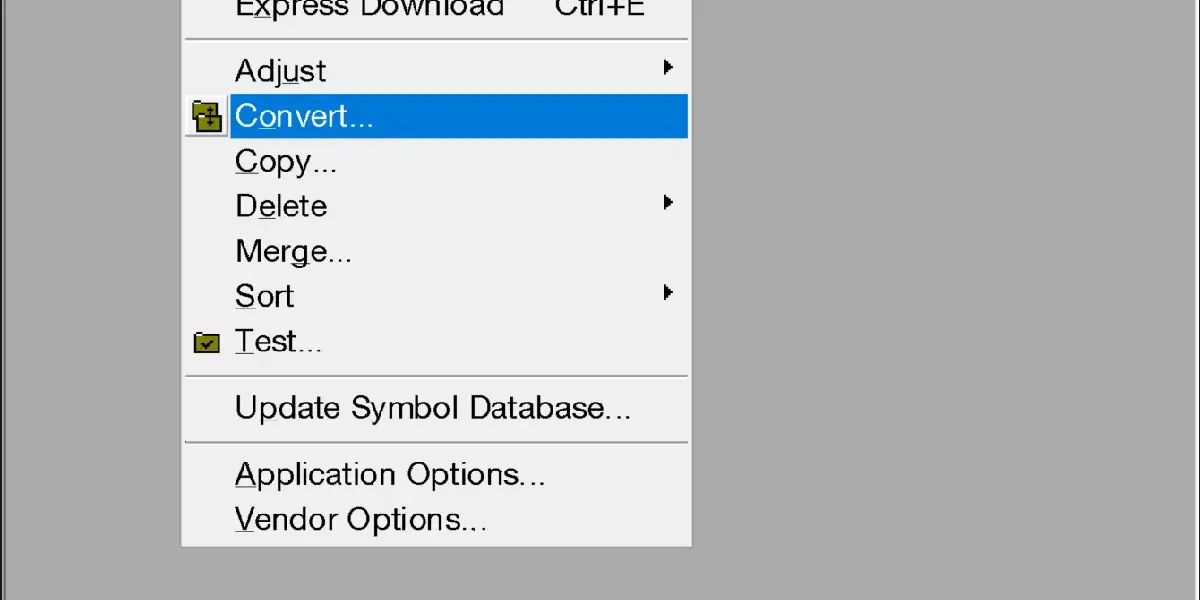This screenshot has width=1200, height=600.
Task: Click the Sort menu label
Action: click(x=264, y=297)
